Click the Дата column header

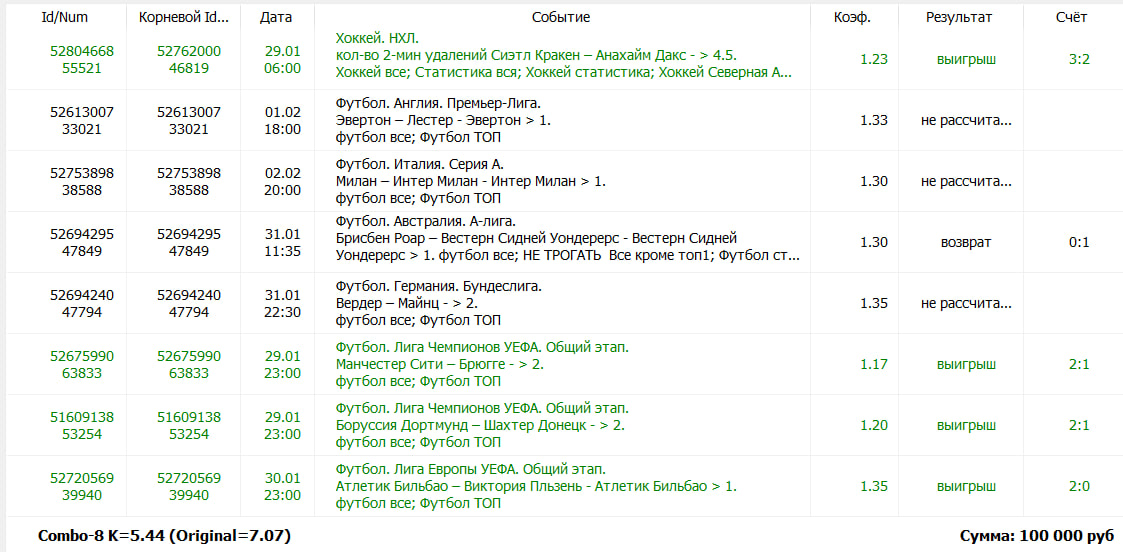pos(274,17)
